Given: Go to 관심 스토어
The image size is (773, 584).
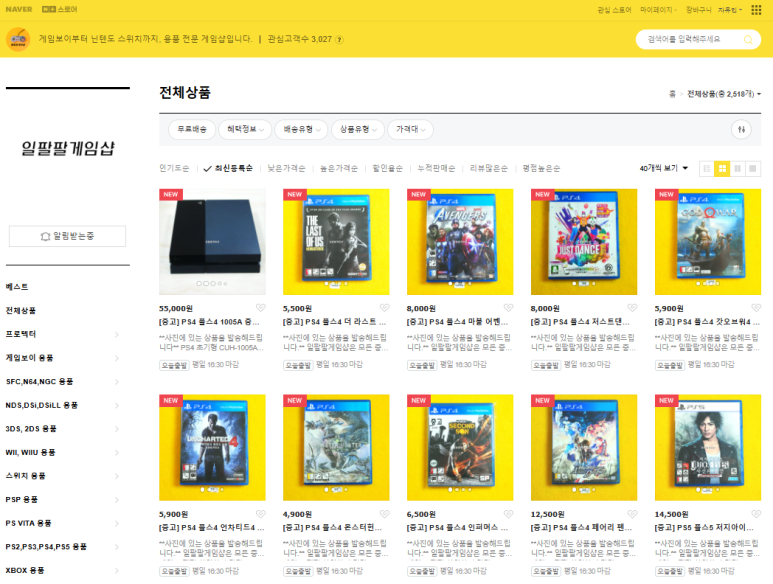Looking at the screenshot, I should pos(614,10).
